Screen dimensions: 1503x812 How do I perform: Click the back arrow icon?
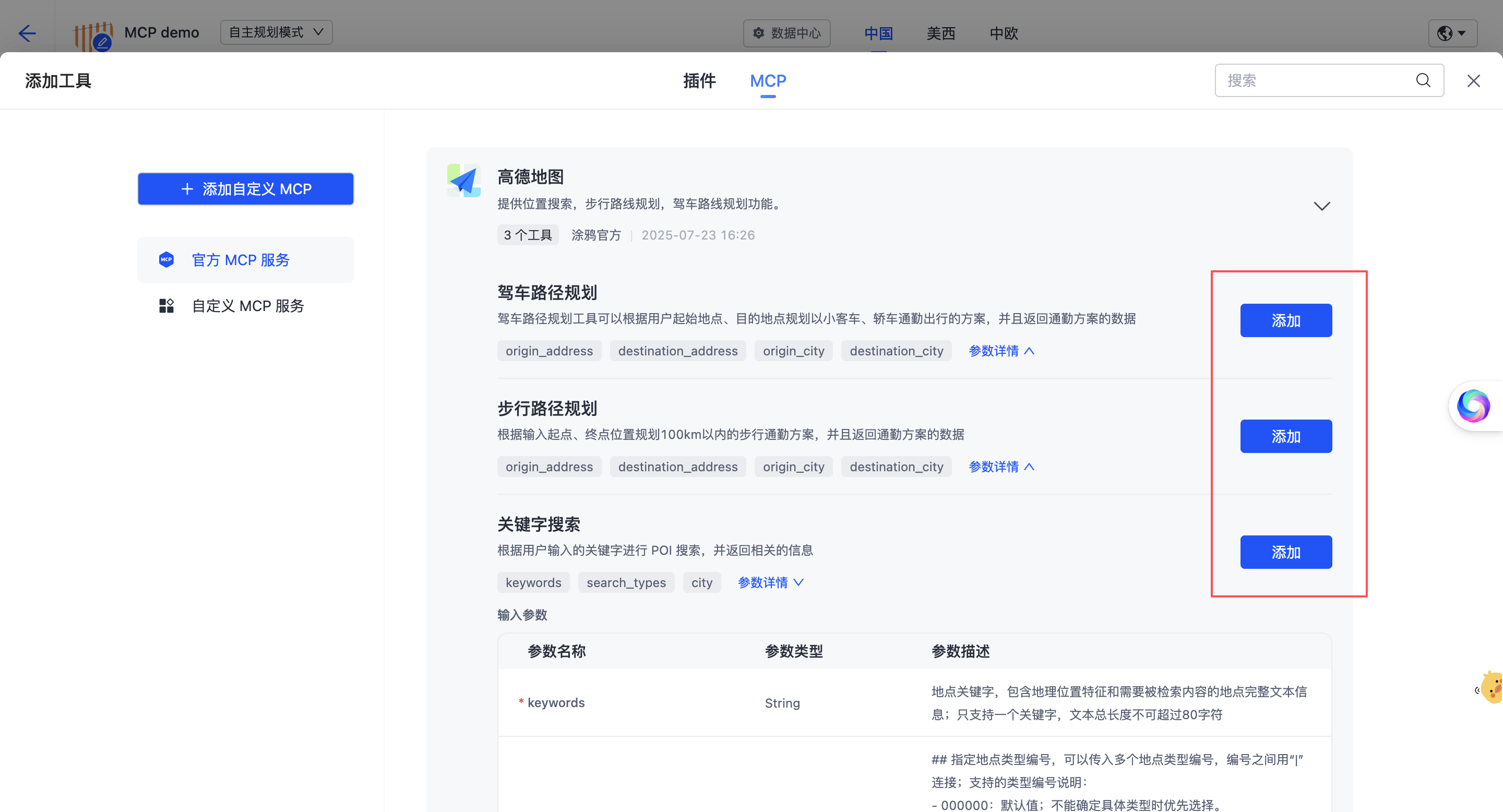point(27,33)
